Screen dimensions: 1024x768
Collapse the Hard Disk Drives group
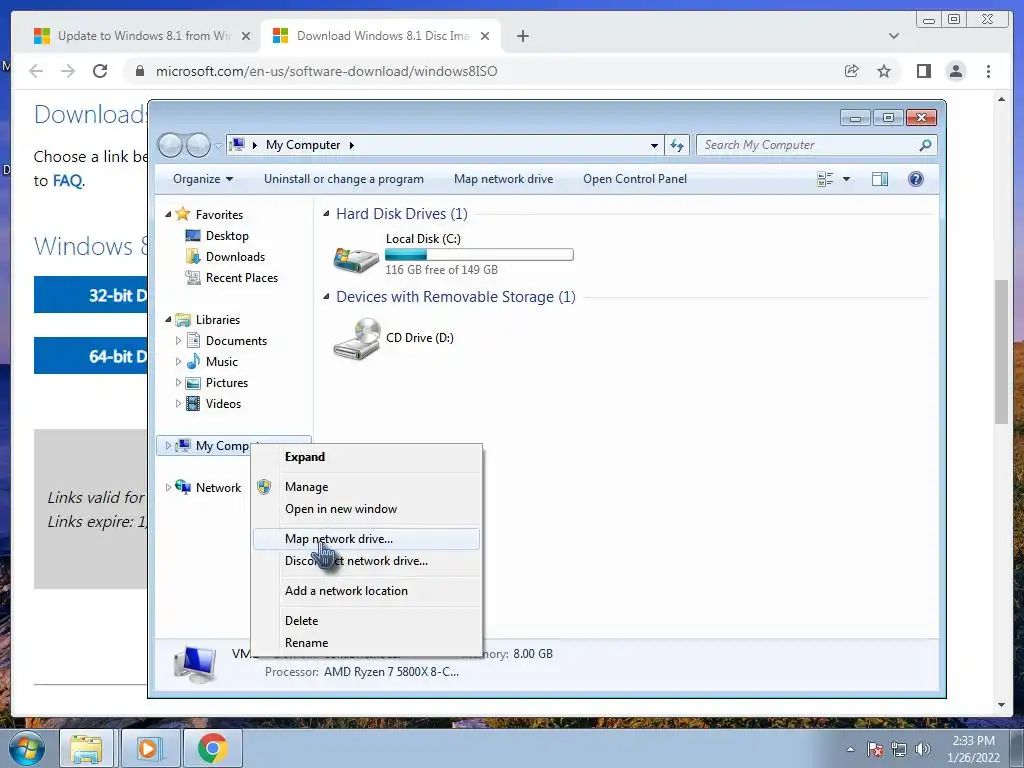[326, 214]
